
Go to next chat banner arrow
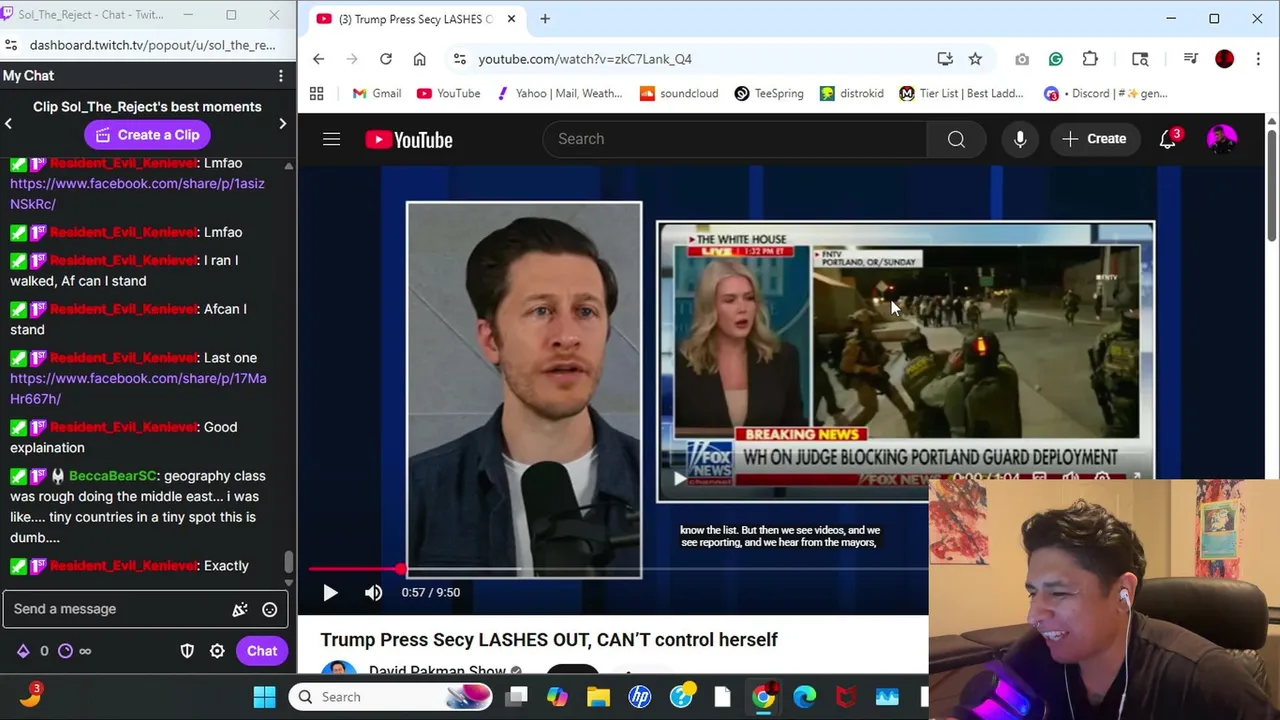point(282,123)
